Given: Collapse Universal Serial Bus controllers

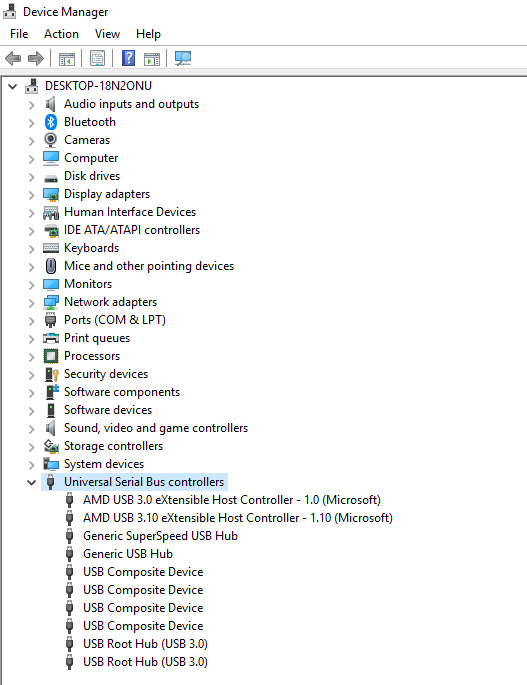Looking at the screenshot, I should (x=31, y=483).
